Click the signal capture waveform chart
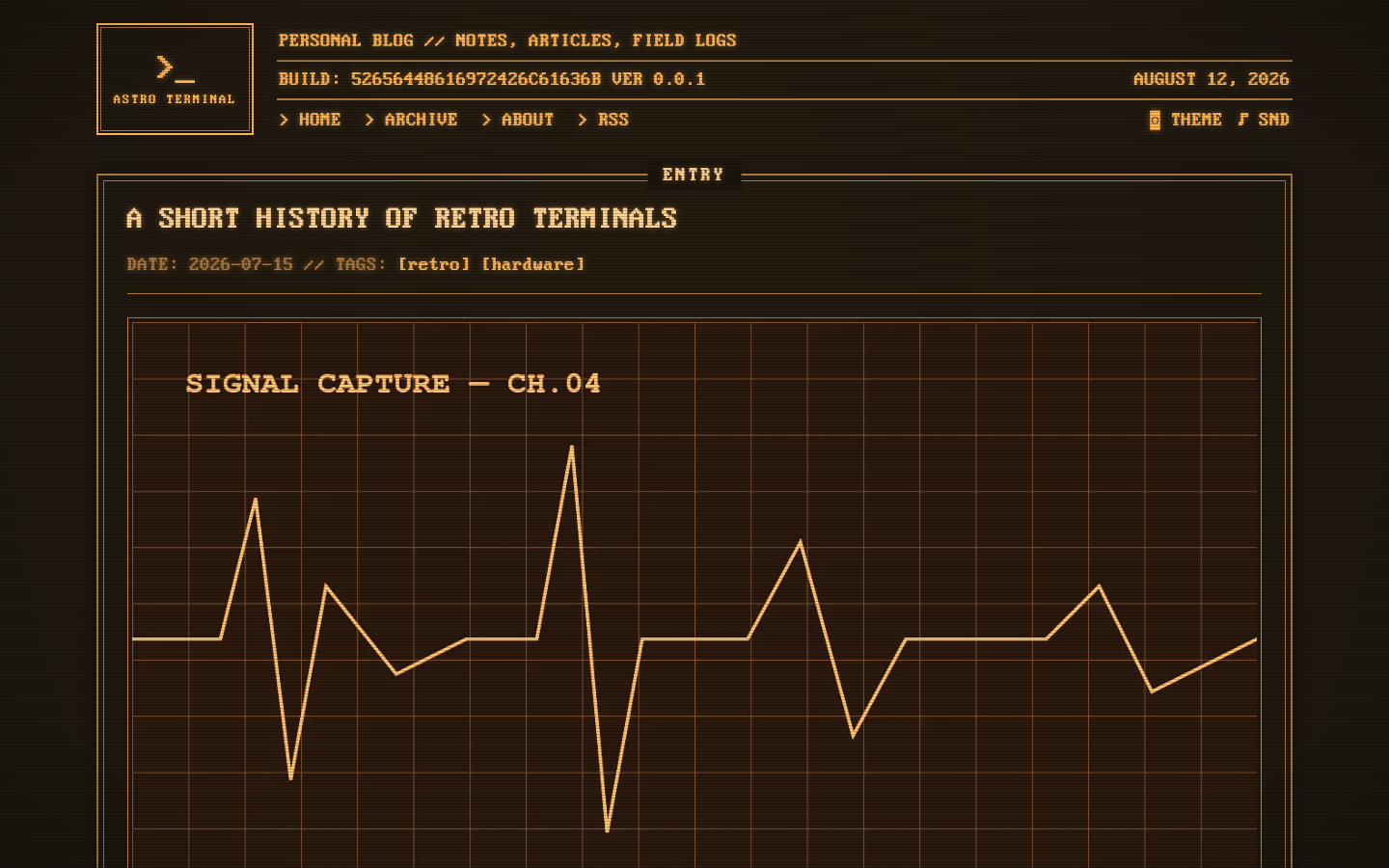 point(694,593)
